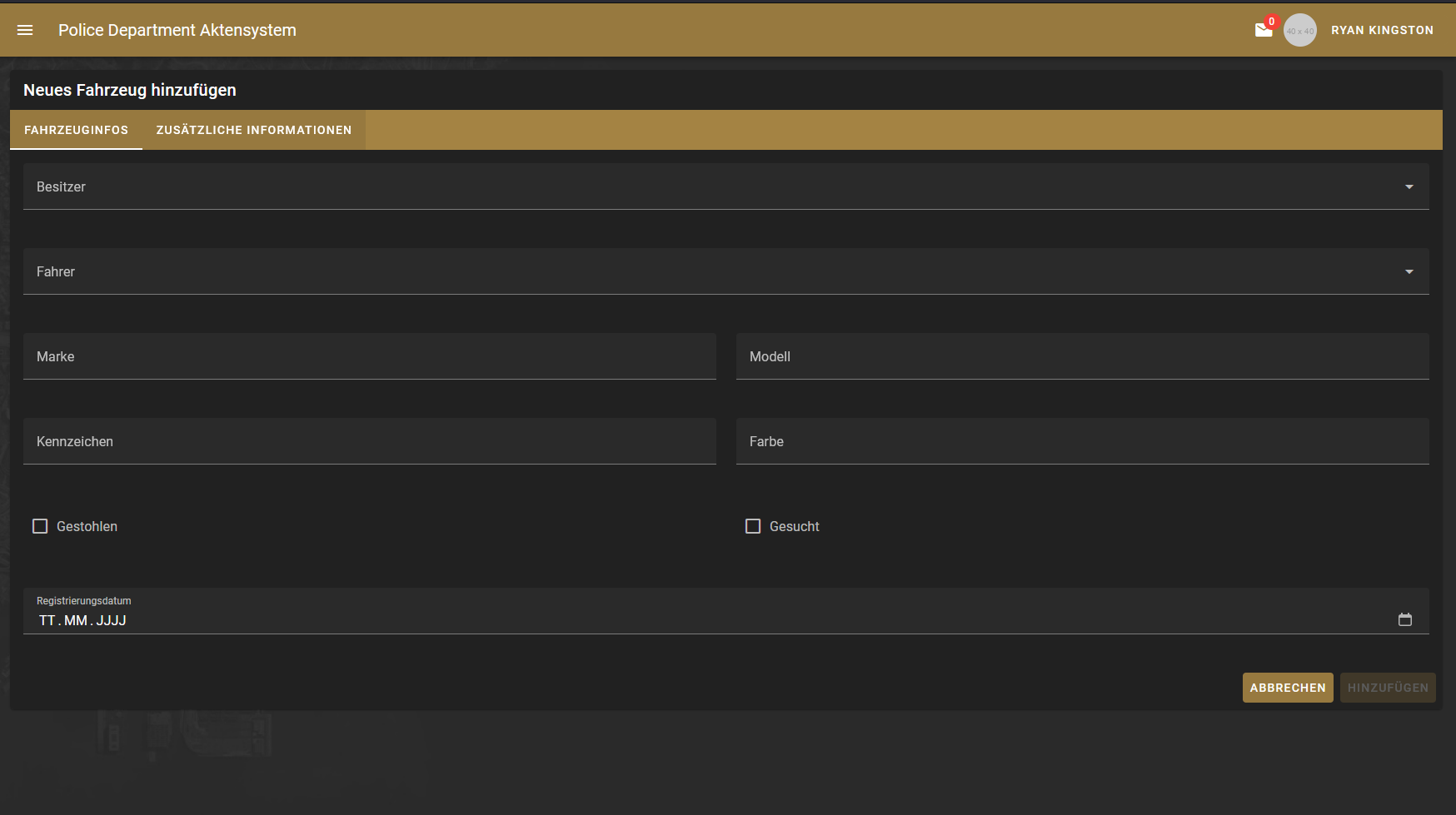Tick the Gesucht checkbox
The image size is (1456, 815).
coord(753,526)
